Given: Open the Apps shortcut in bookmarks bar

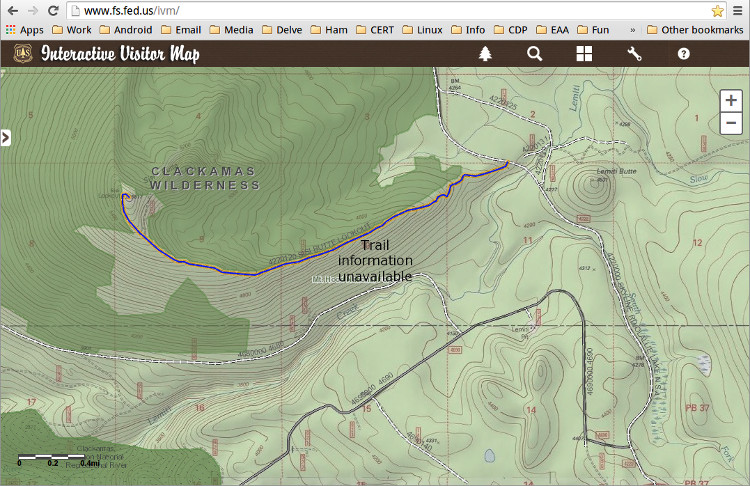Looking at the screenshot, I should [x=25, y=30].
